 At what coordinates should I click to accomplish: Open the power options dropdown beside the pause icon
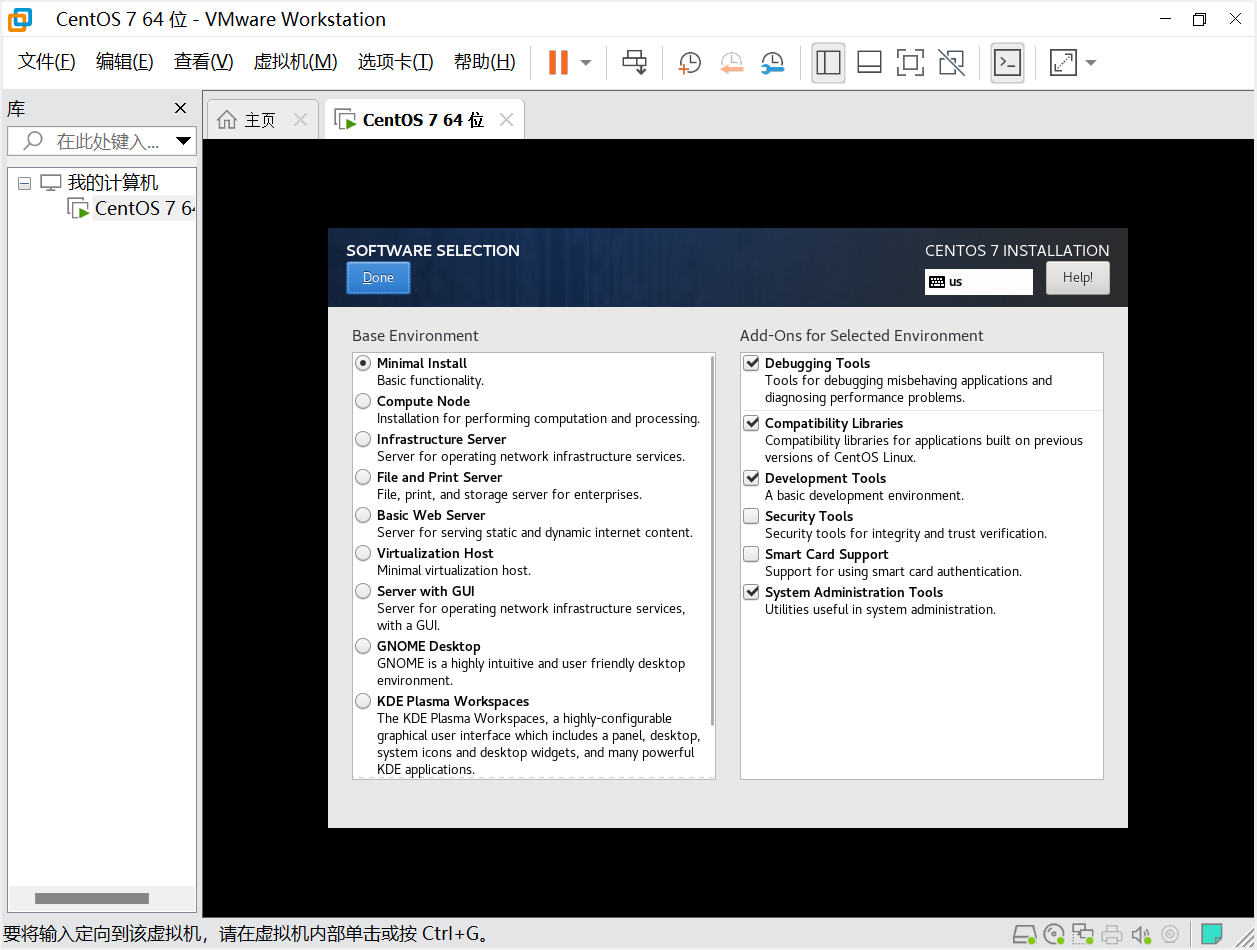tap(586, 63)
